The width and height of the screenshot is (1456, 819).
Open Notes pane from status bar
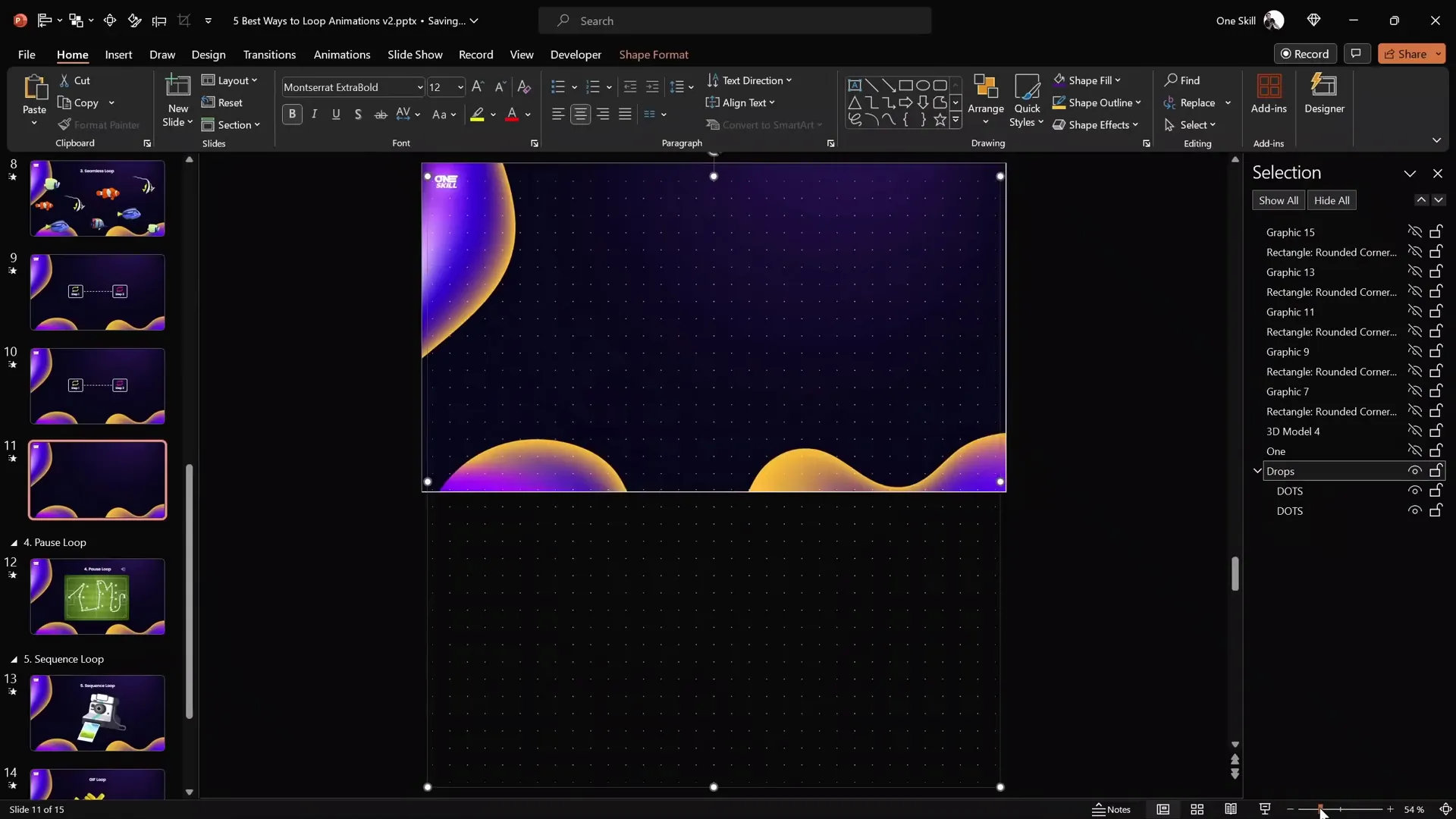click(1111, 809)
